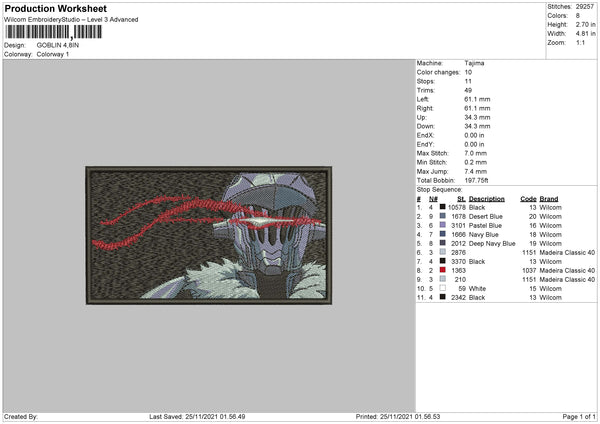The width and height of the screenshot is (600, 424).
Task: Click the light blue swatch in row 6
Action: [442, 252]
